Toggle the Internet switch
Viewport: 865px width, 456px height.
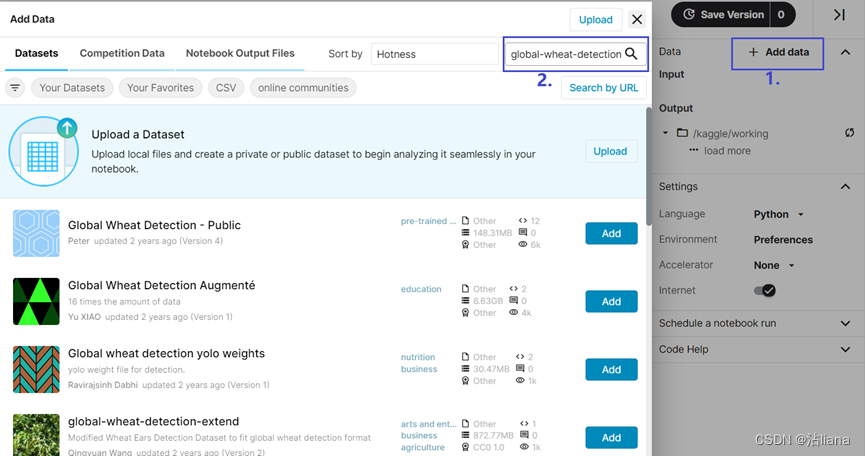point(765,291)
